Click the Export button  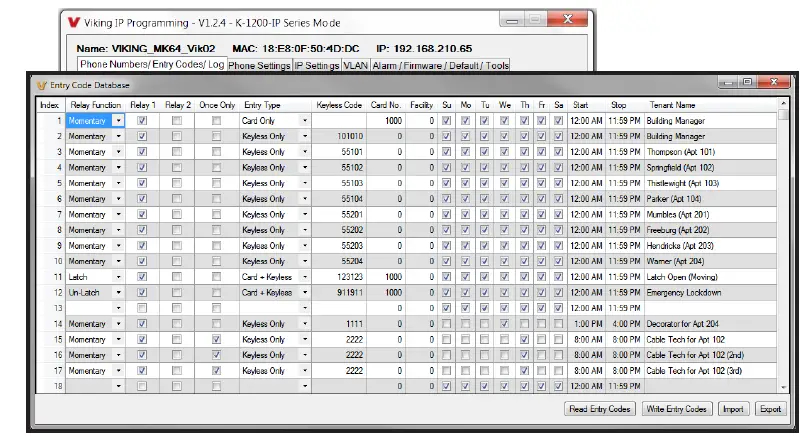click(770, 409)
